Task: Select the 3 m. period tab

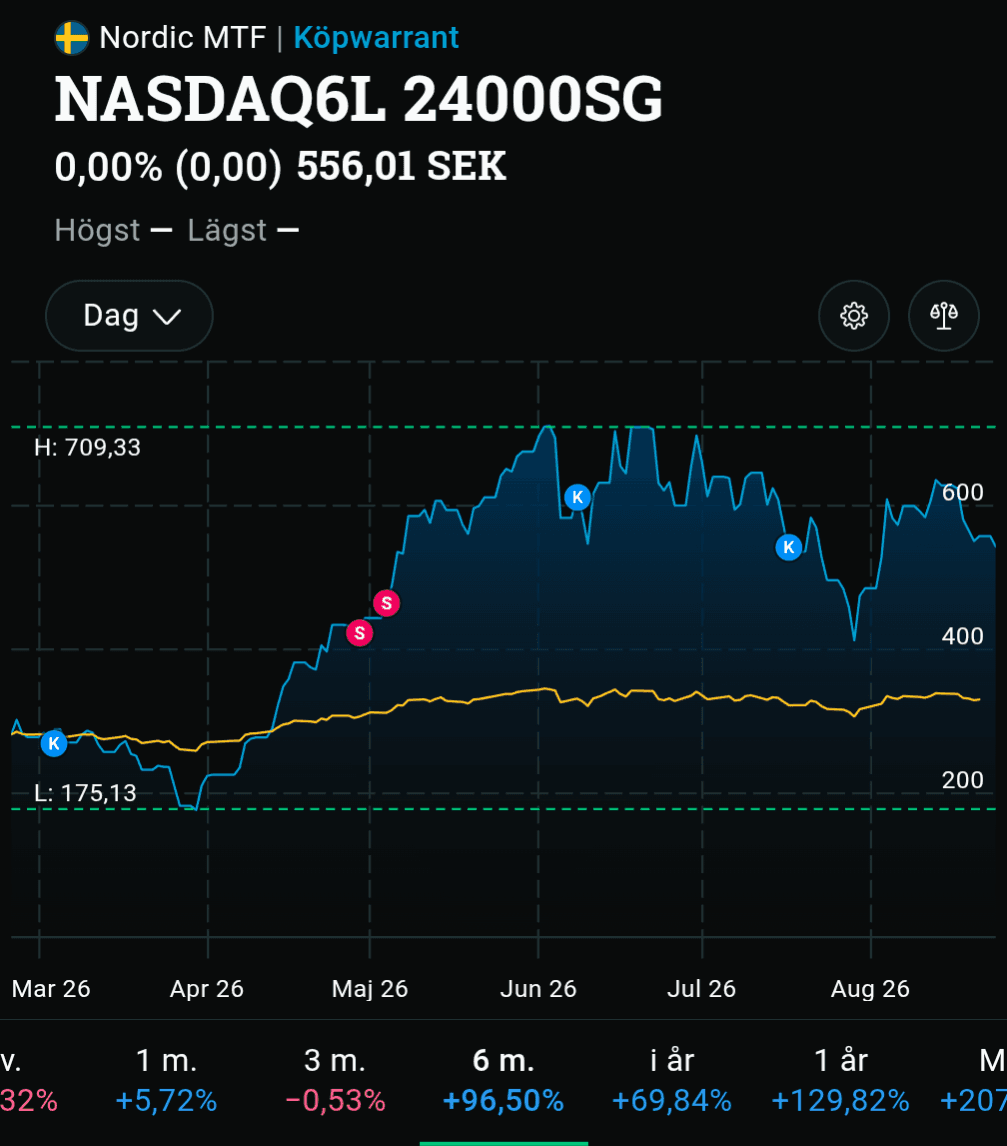Action: pos(335,1080)
